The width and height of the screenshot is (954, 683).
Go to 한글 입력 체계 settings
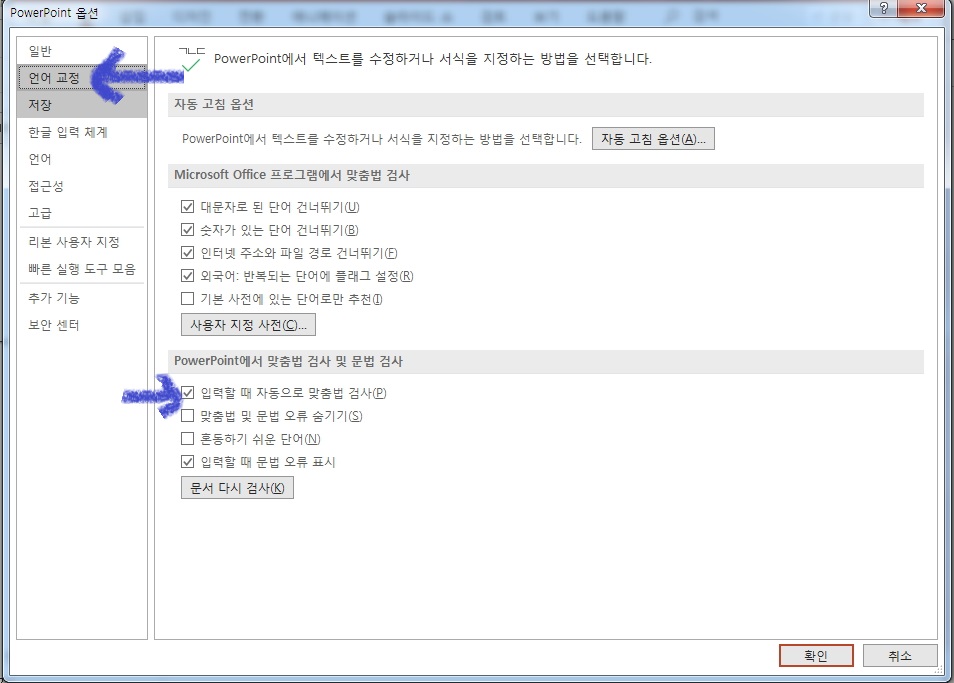point(82,132)
